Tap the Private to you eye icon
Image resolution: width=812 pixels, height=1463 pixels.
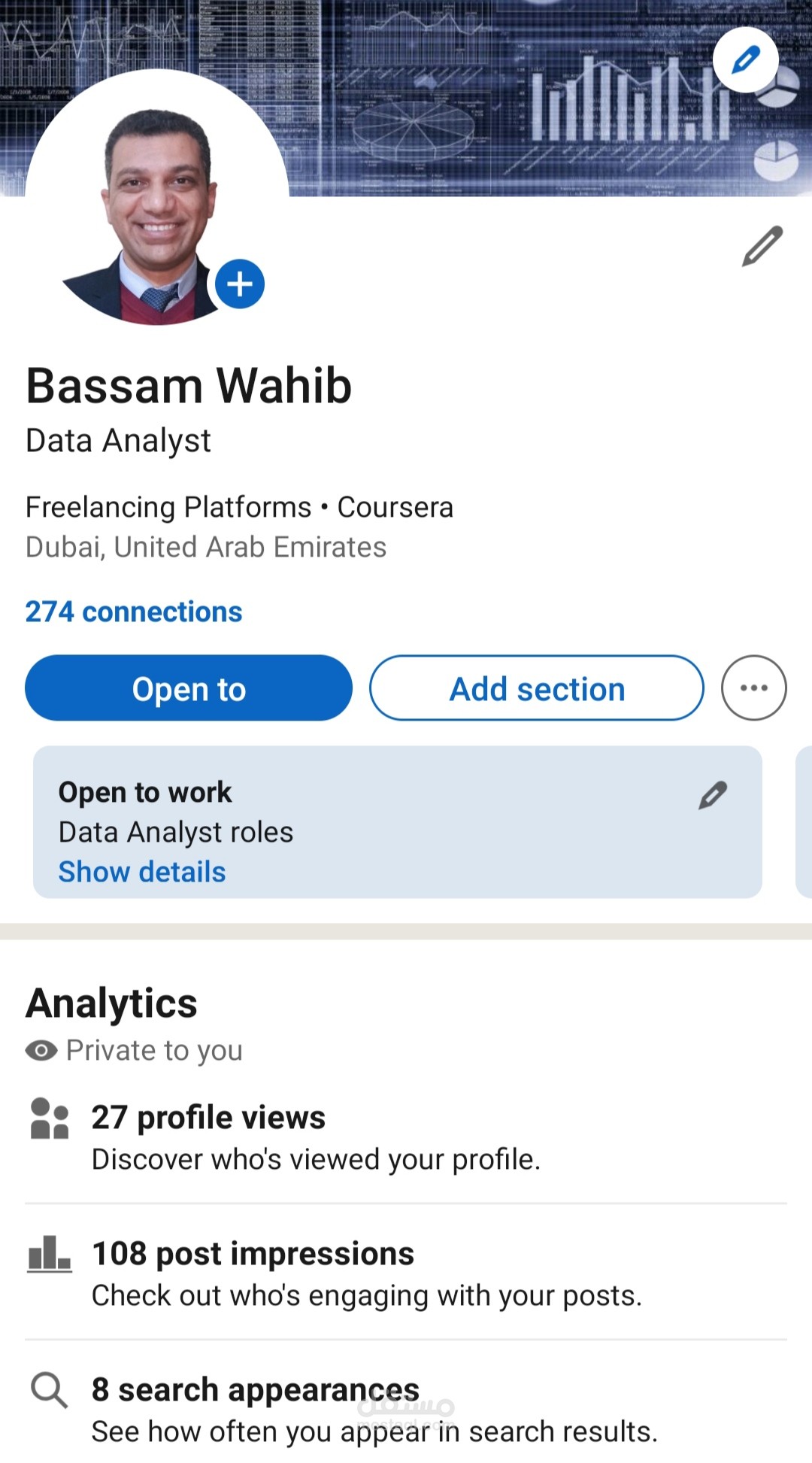41,1051
